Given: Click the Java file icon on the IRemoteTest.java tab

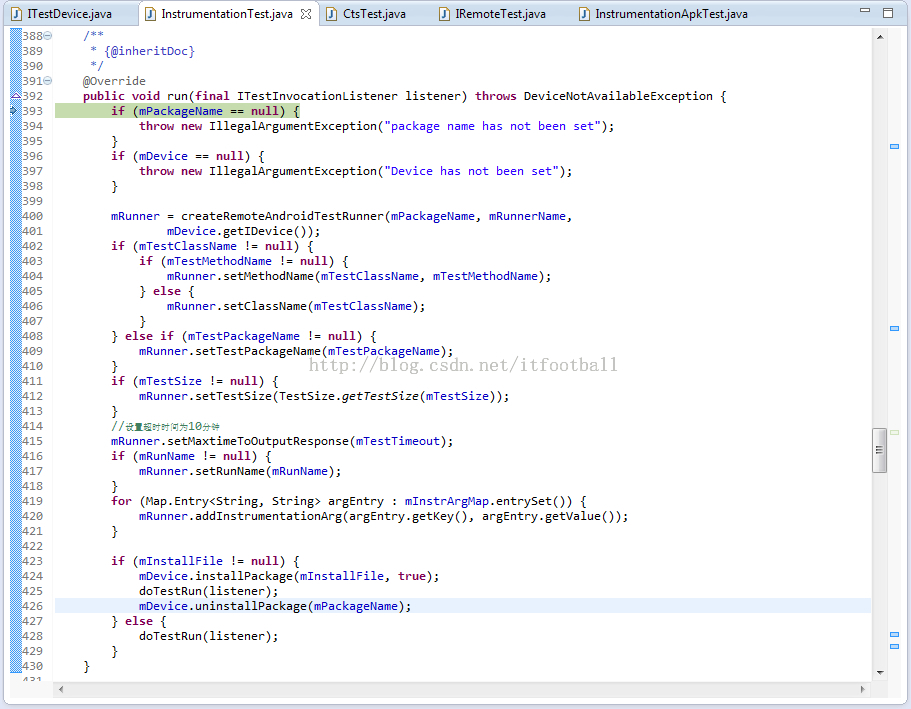Looking at the screenshot, I should coord(443,14).
